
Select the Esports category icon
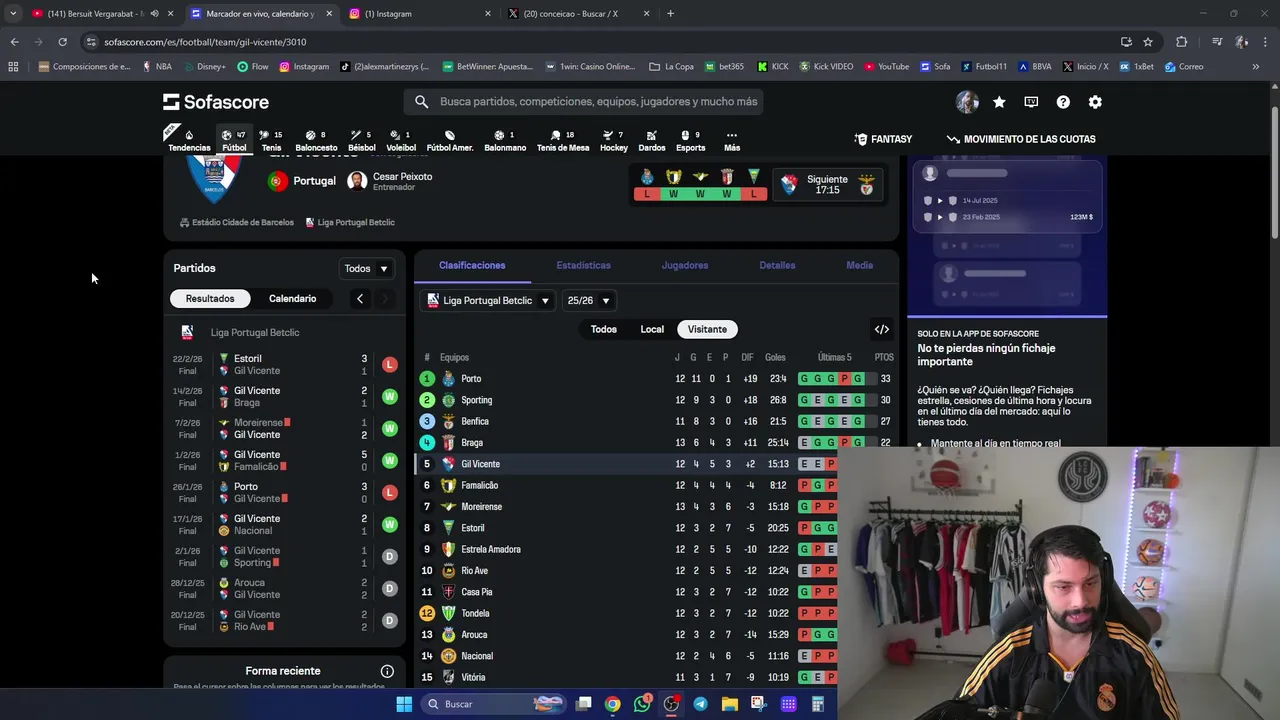pos(690,140)
